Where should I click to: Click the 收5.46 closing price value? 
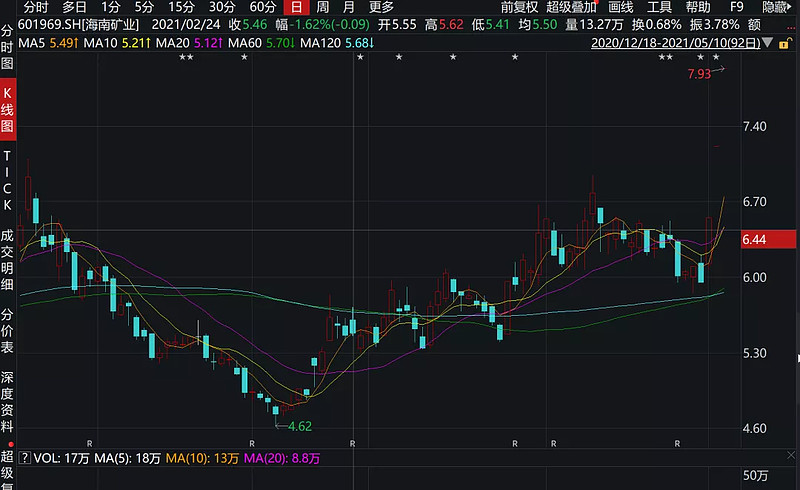[247, 24]
